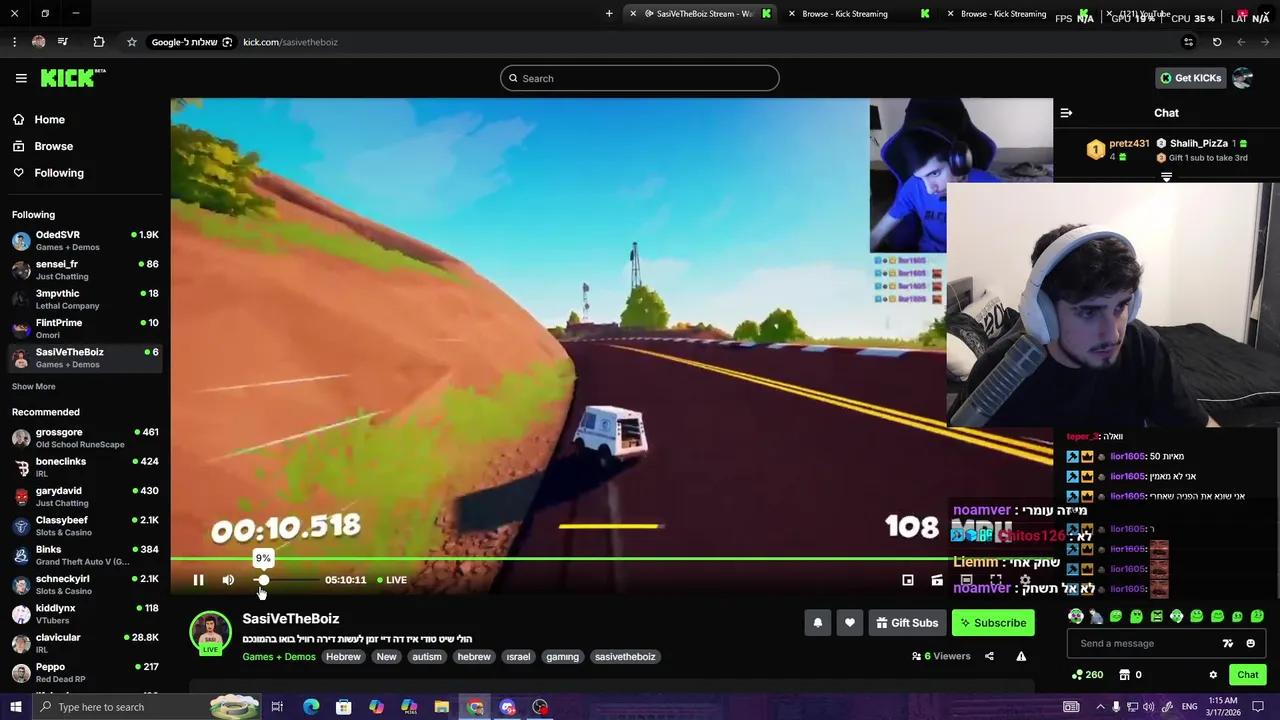Image resolution: width=1280 pixels, height=720 pixels.
Task: Open a new browser tab
Action: 609,14
